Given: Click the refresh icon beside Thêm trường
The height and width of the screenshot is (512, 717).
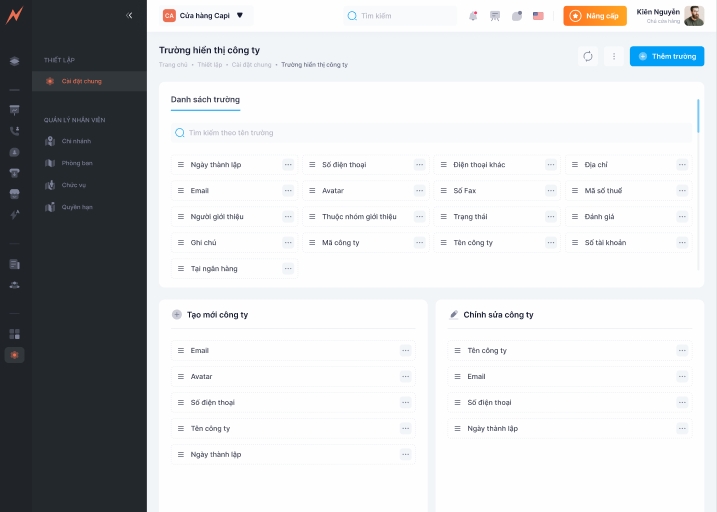Looking at the screenshot, I should [587, 56].
